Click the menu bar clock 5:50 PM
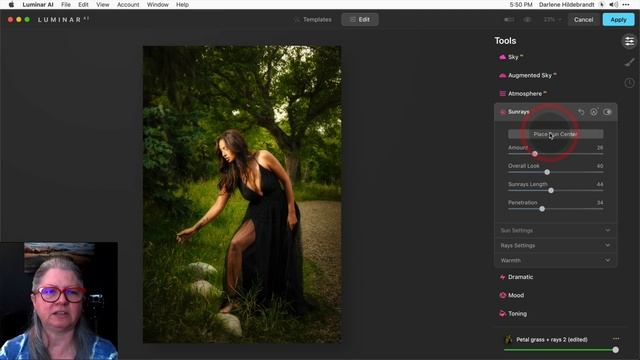 click(x=521, y=4)
